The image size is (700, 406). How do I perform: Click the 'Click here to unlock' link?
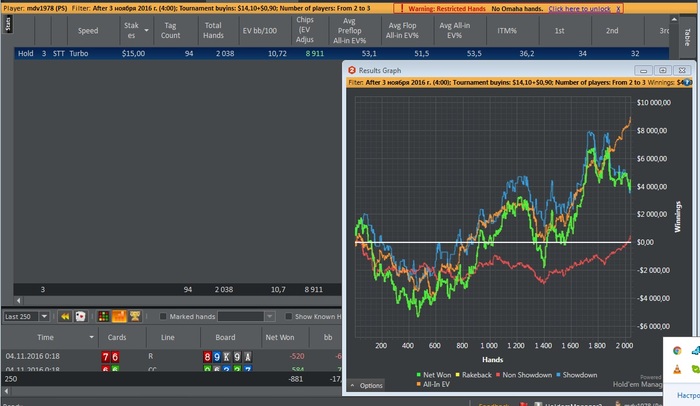[579, 8]
